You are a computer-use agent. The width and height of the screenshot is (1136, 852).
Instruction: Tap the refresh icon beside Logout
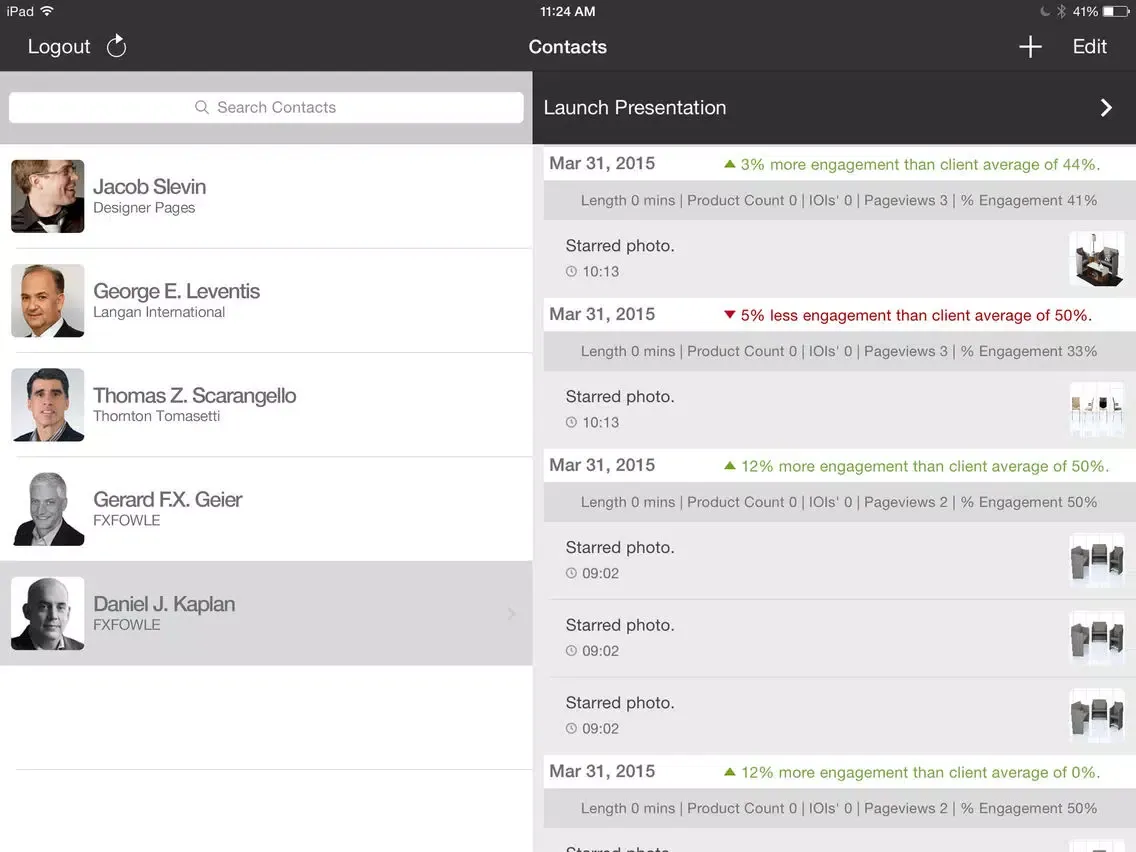(117, 46)
